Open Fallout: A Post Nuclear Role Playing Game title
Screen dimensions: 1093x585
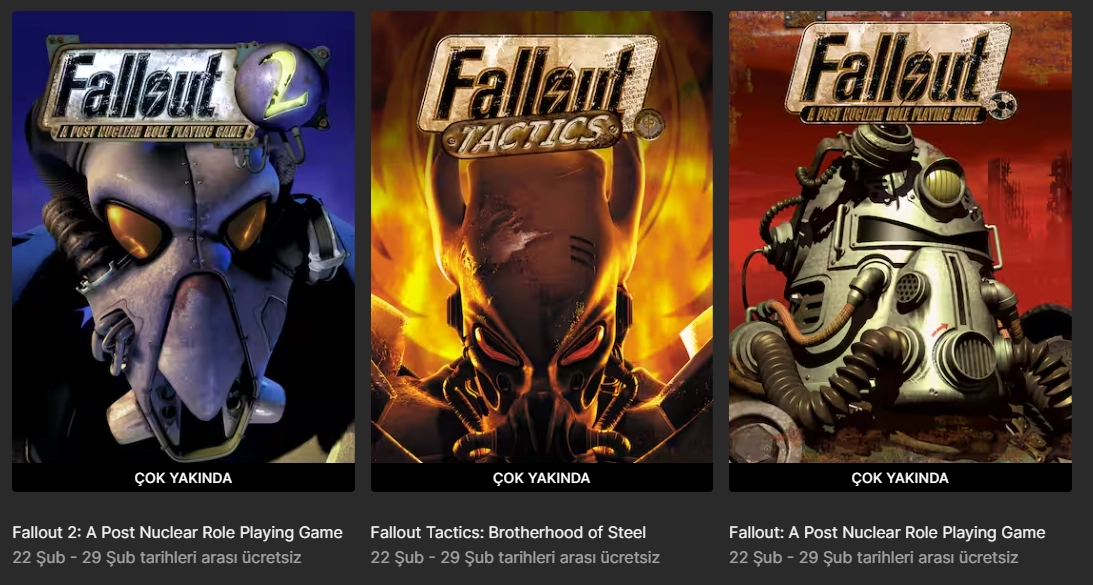click(887, 533)
